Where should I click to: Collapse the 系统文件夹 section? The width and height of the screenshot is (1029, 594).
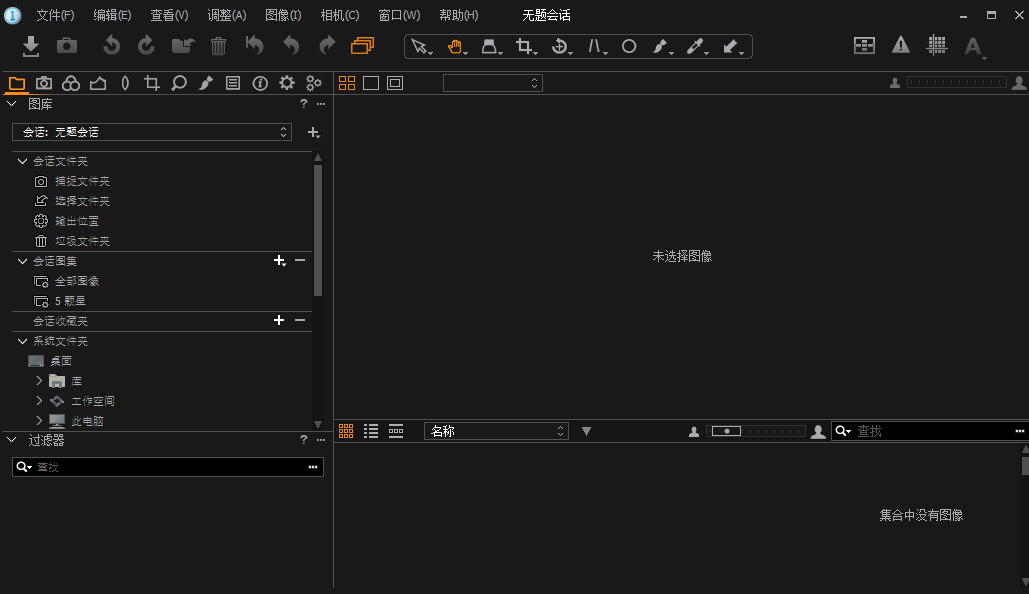(x=22, y=341)
